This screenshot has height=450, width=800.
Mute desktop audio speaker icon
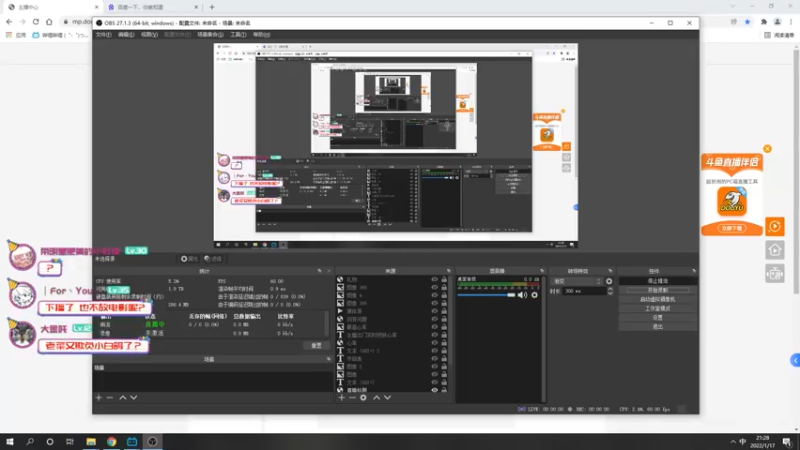(x=522, y=295)
